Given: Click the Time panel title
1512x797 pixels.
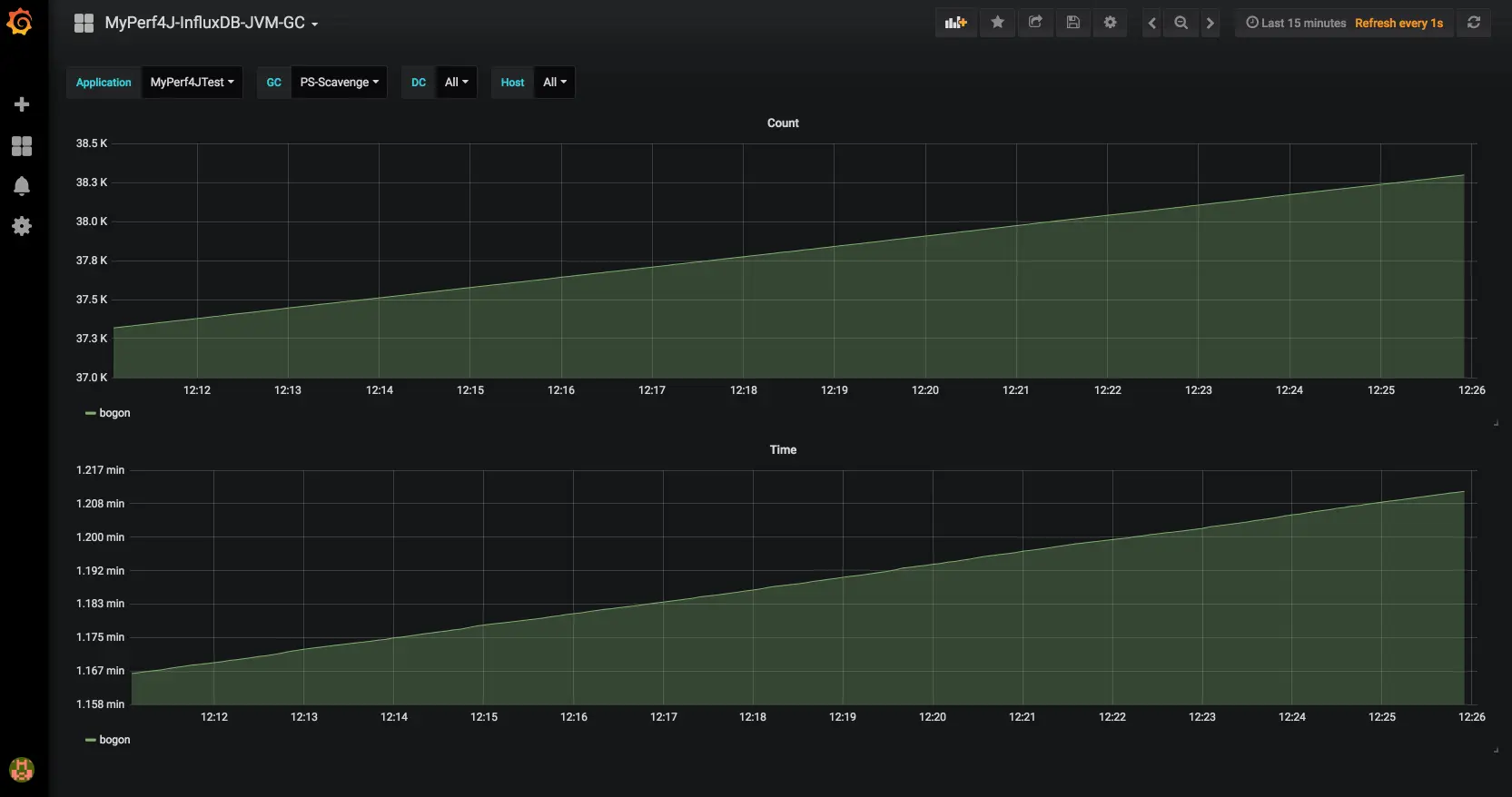Looking at the screenshot, I should (x=783, y=449).
